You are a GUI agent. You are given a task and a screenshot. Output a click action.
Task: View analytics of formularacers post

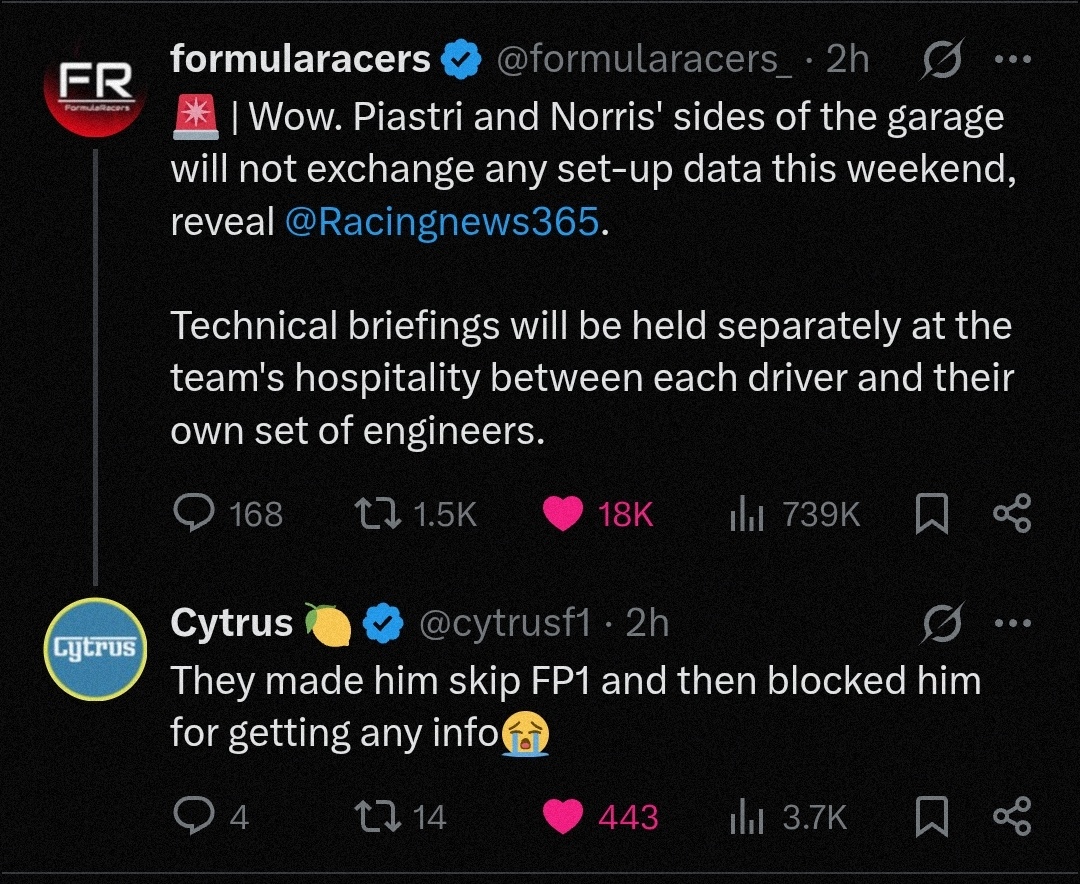[x=747, y=514]
